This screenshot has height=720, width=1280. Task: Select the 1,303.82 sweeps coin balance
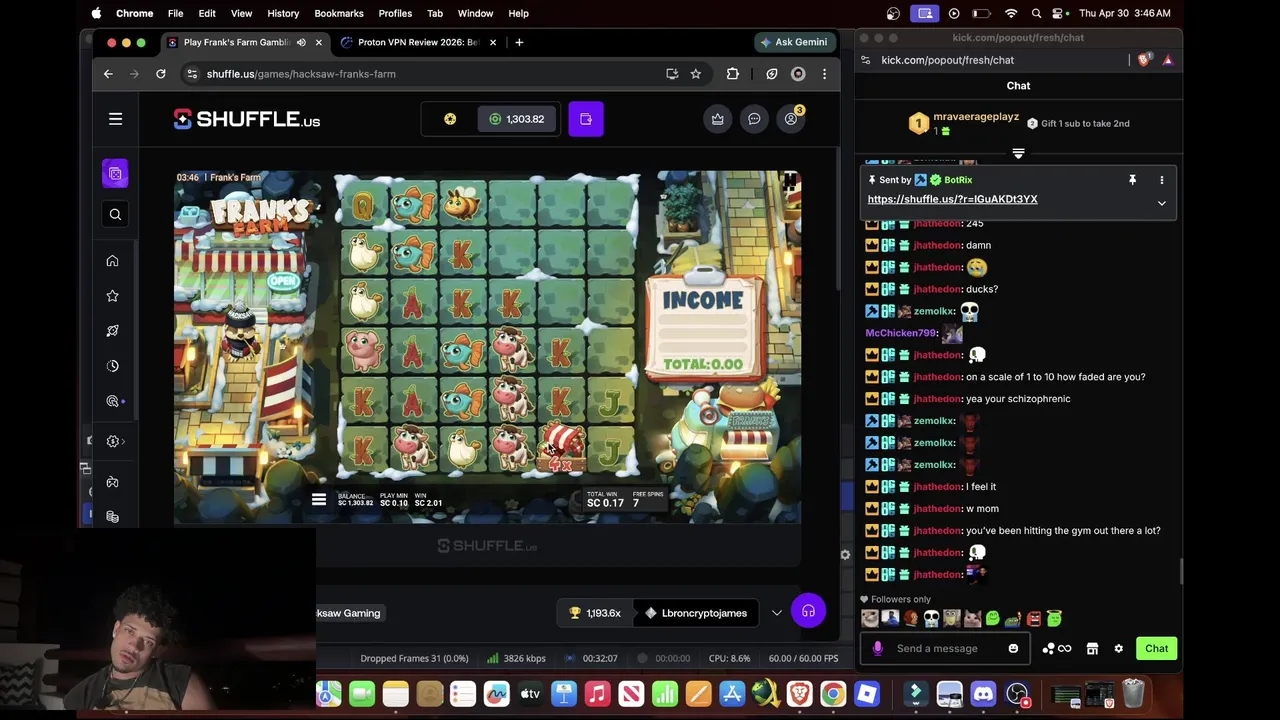tap(517, 119)
